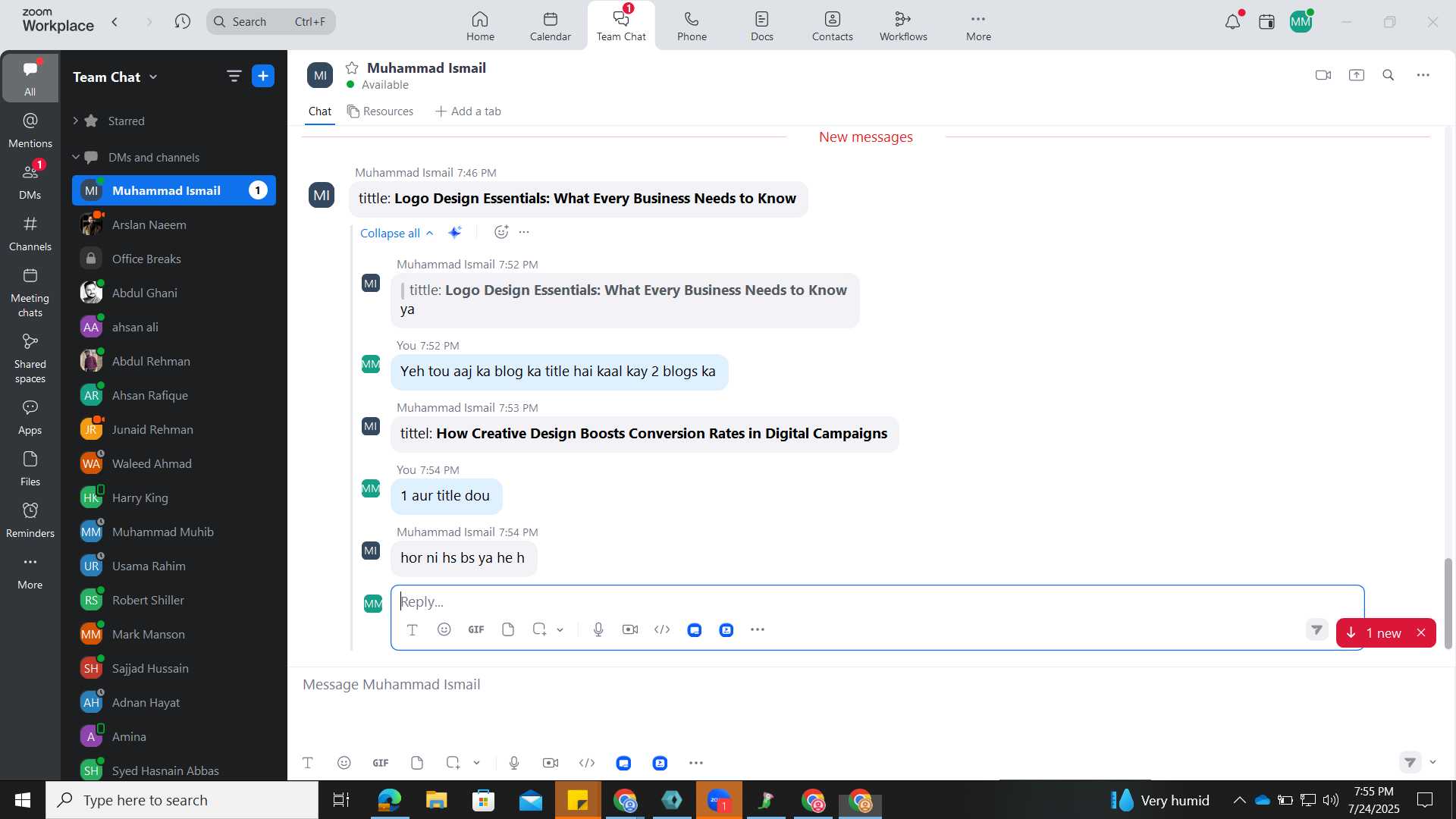Click the Search box at top
This screenshot has width=1456, height=819.
[x=271, y=22]
